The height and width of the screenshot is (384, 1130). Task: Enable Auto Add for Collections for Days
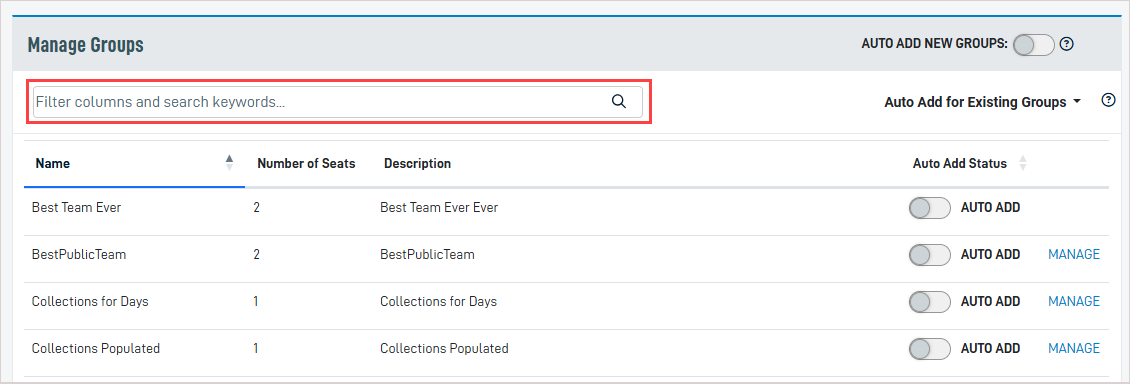coord(930,302)
